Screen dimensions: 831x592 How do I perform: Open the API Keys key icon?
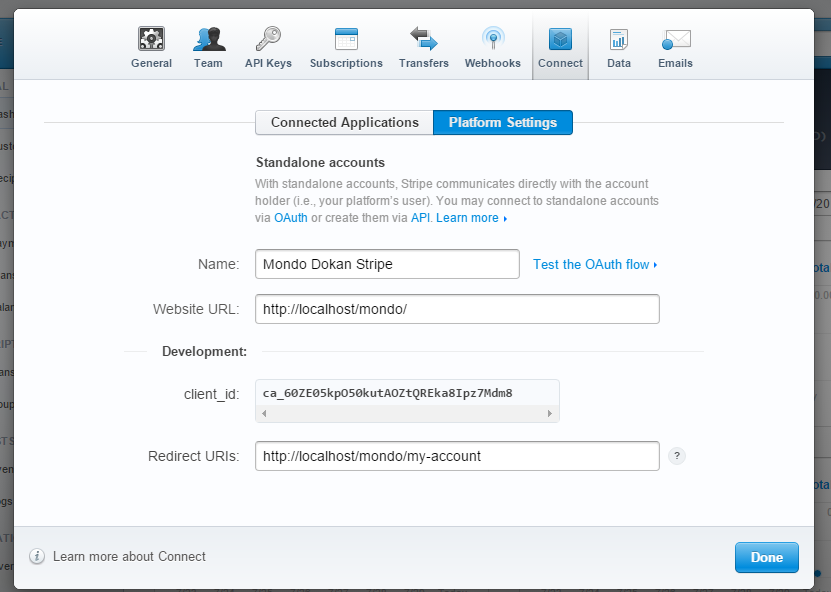268,39
